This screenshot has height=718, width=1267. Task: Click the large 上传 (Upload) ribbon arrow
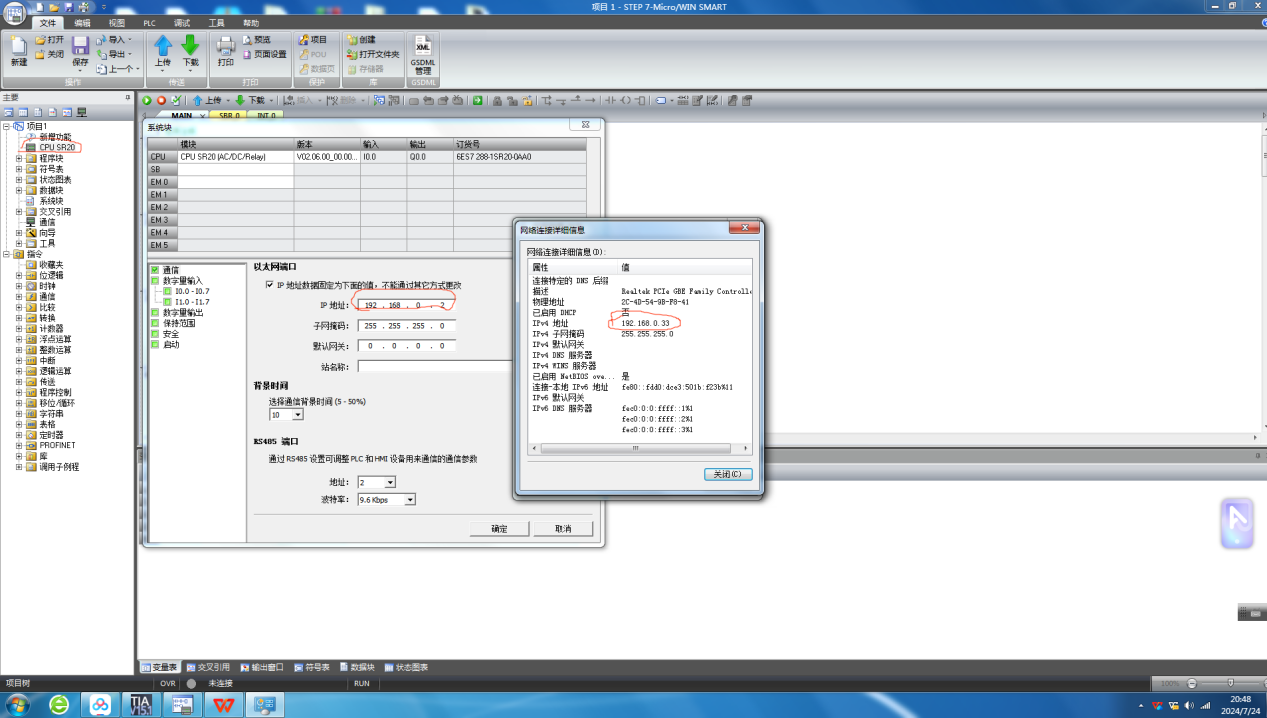coord(163,51)
